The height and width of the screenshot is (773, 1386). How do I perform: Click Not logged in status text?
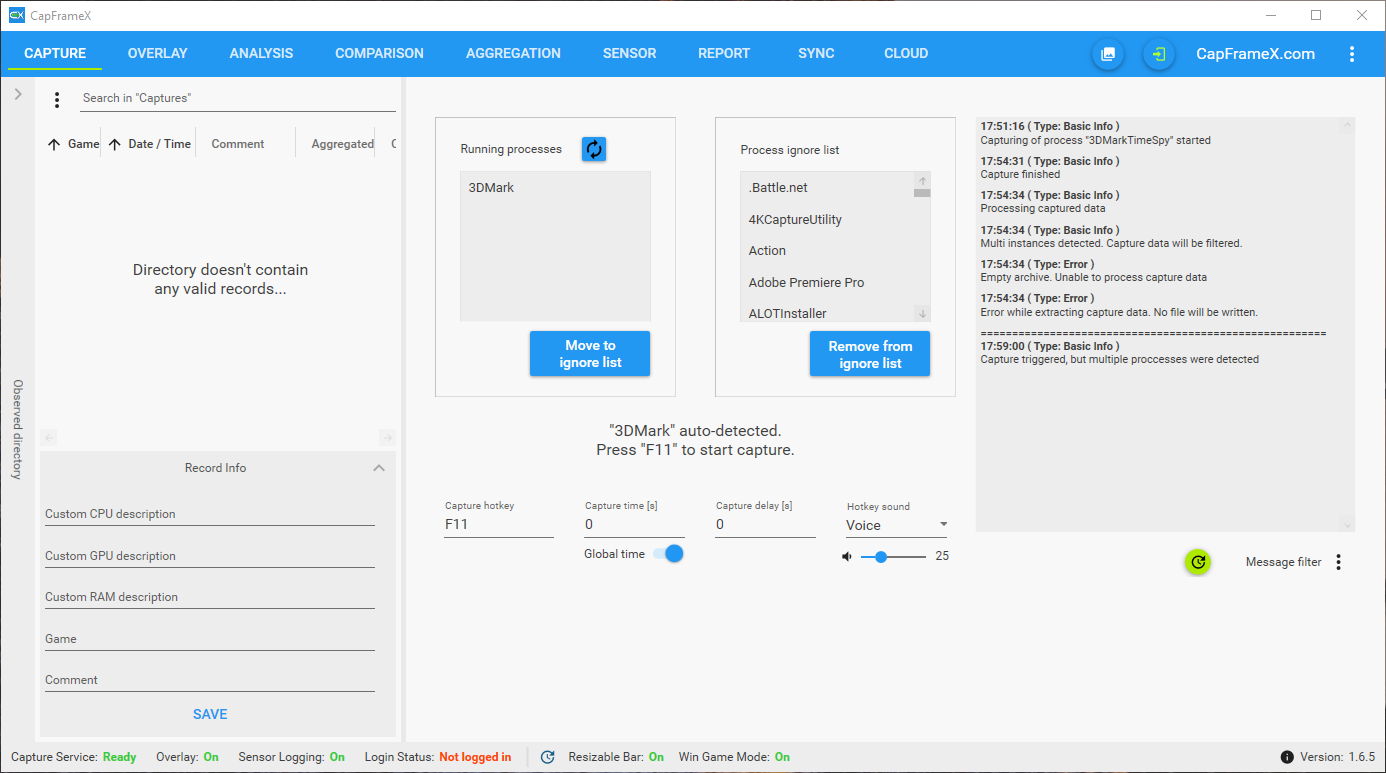click(475, 757)
